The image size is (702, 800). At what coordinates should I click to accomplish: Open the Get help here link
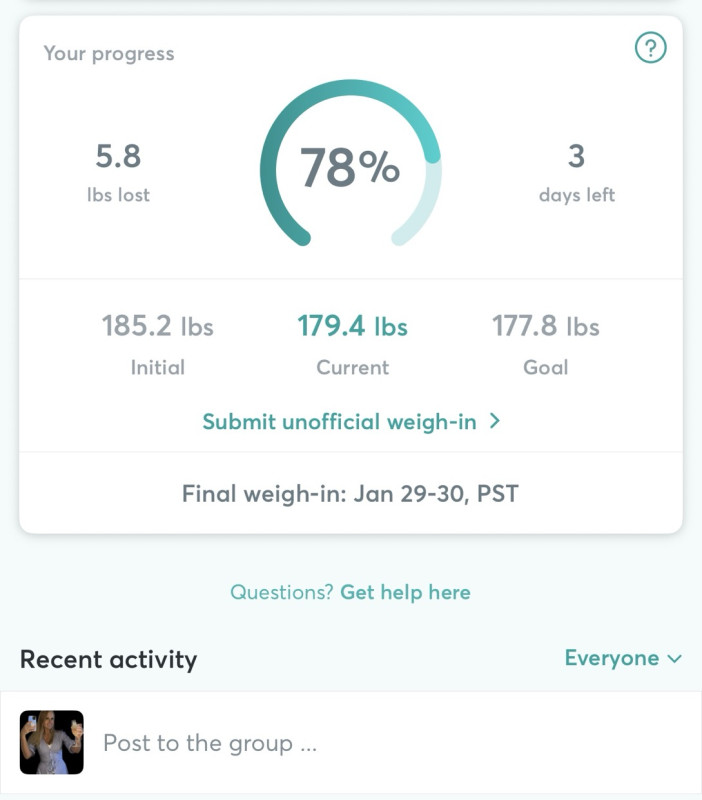(x=405, y=592)
